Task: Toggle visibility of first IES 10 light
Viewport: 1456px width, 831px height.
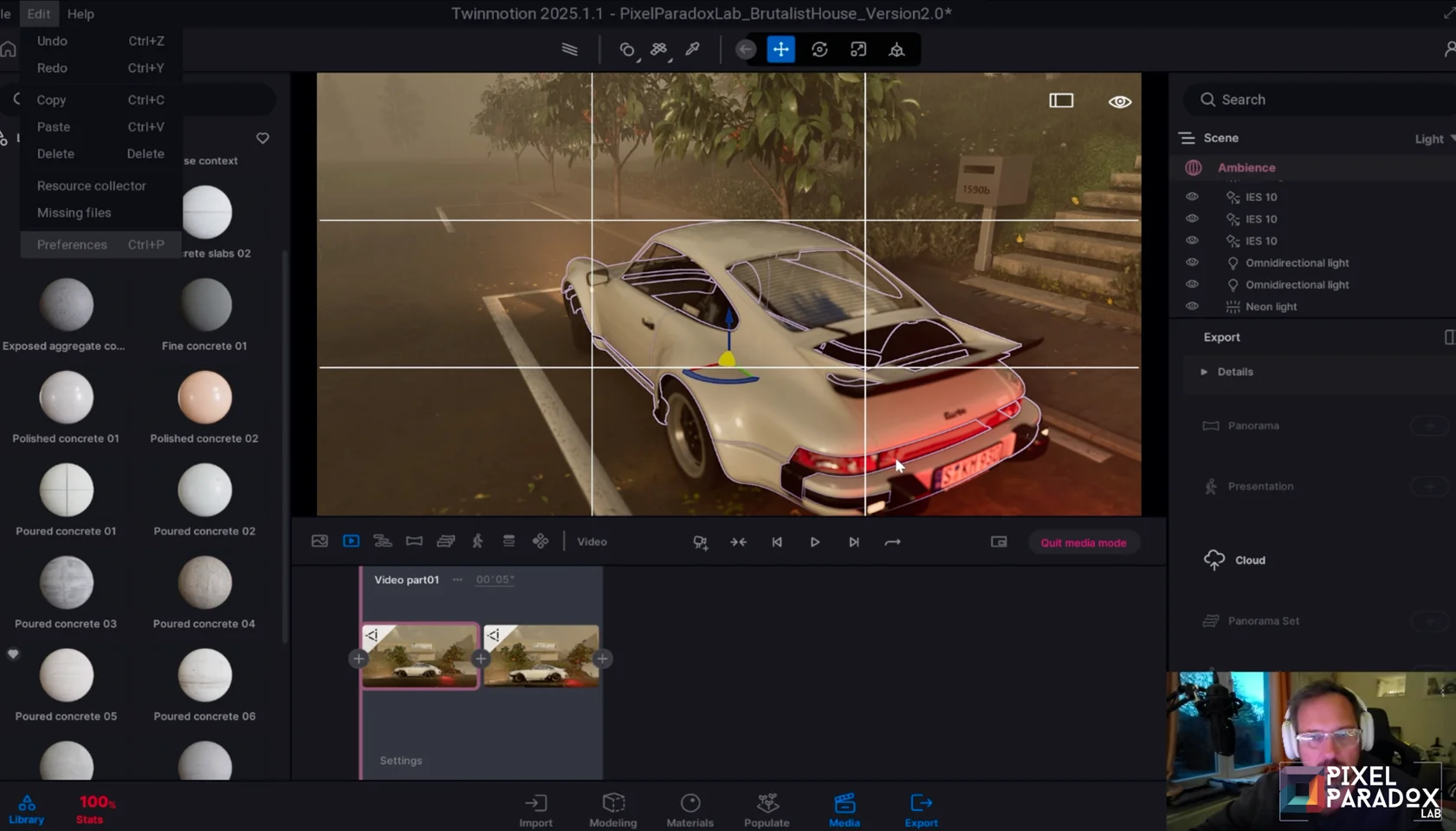Action: (1192, 197)
